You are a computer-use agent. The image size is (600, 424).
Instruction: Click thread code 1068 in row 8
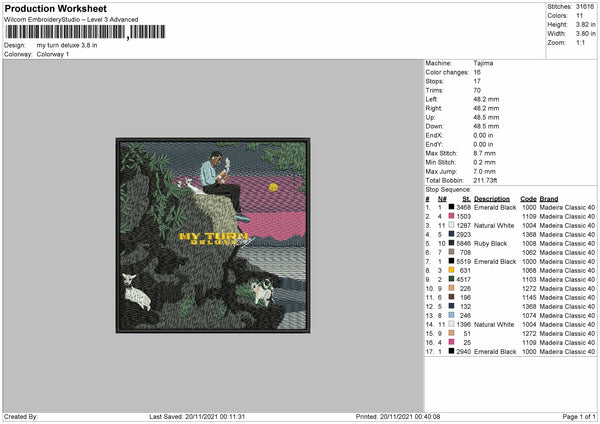[529, 271]
